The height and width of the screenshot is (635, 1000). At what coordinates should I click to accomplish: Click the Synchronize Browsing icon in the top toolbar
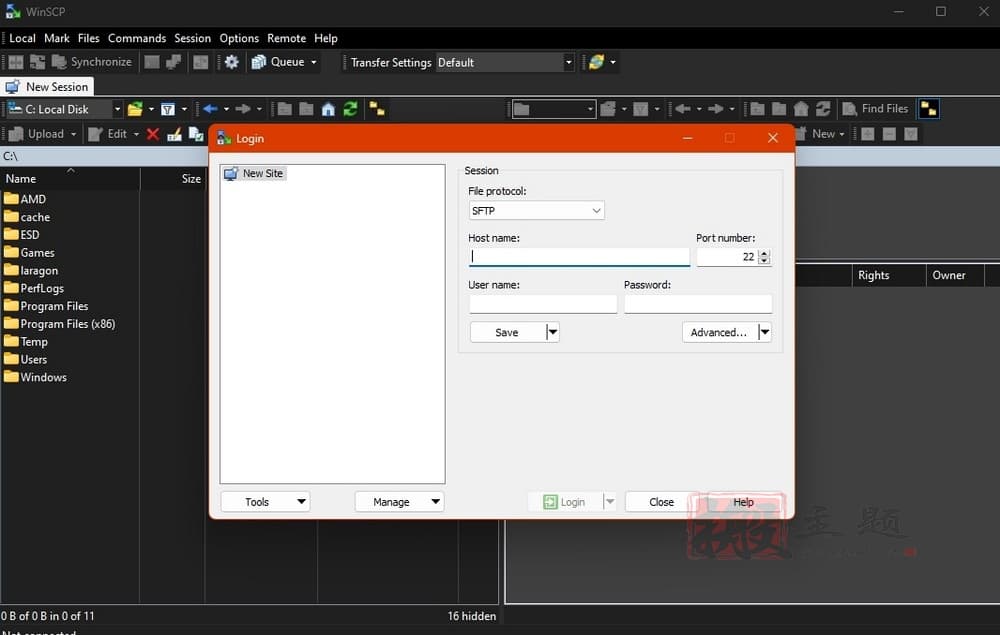pos(38,62)
